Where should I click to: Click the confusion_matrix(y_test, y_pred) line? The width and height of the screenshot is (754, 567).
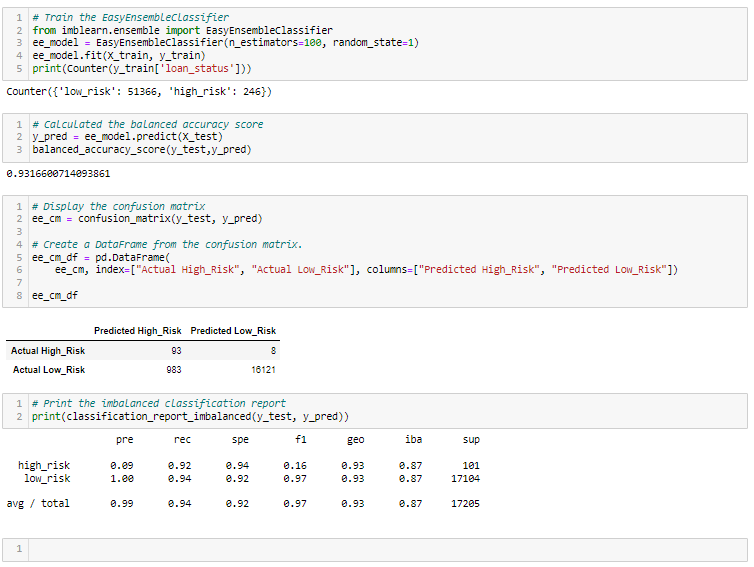(147, 219)
